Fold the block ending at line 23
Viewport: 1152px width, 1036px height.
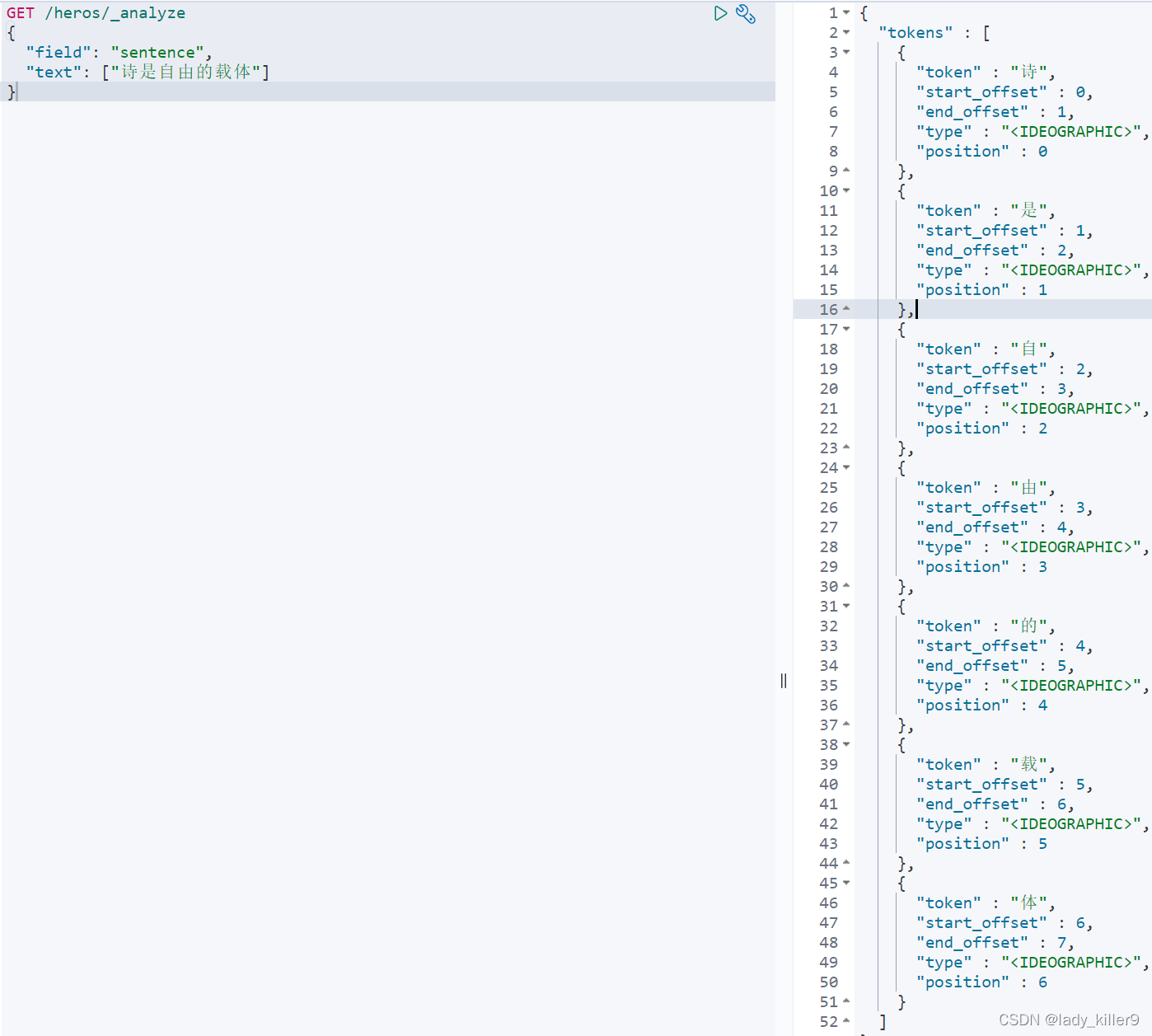(x=846, y=448)
